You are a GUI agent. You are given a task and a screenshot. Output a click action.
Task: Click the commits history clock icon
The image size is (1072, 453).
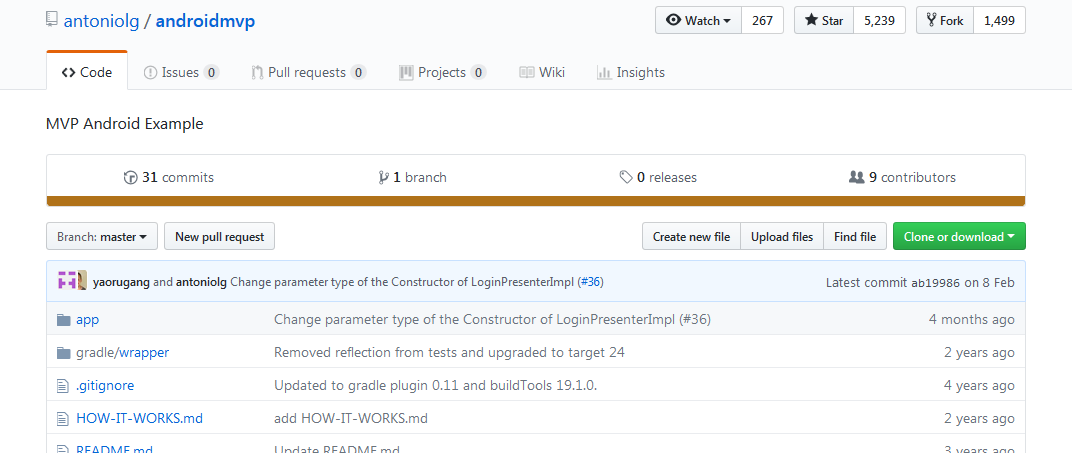pos(131,178)
